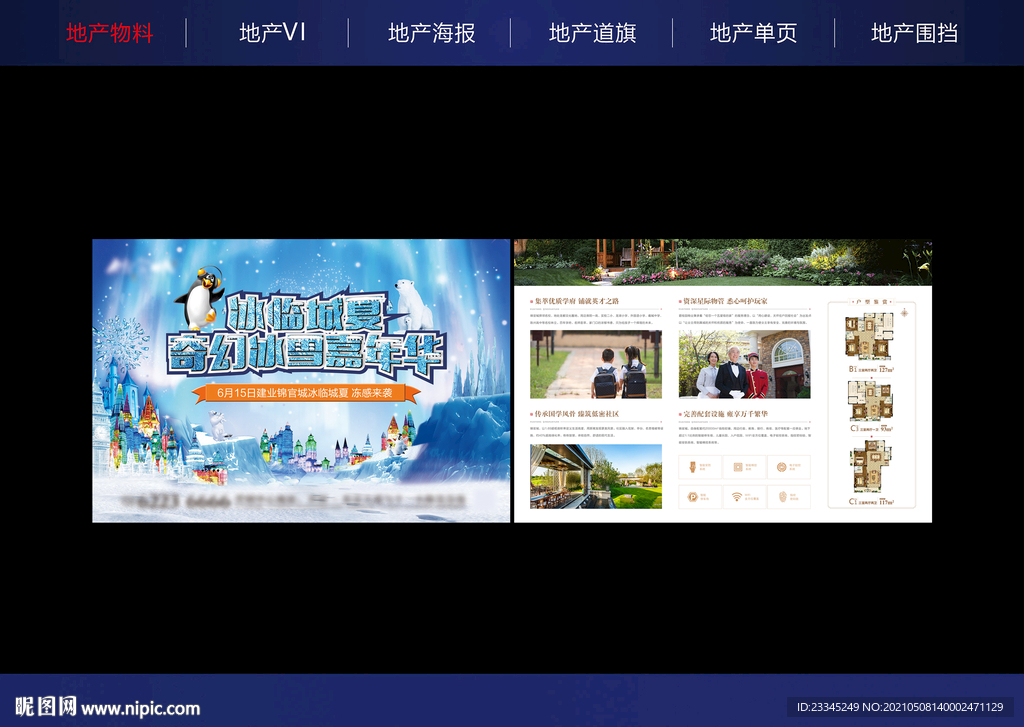Screen dimensions: 1024x727
Task: Click the heading '集萃优质学府 铺就英才之路'
Action: click(x=577, y=301)
